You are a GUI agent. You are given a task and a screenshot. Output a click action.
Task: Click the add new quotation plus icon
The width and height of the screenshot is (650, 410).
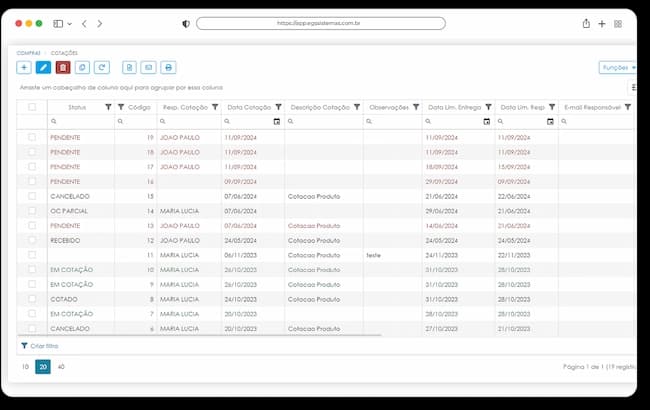(x=24, y=67)
